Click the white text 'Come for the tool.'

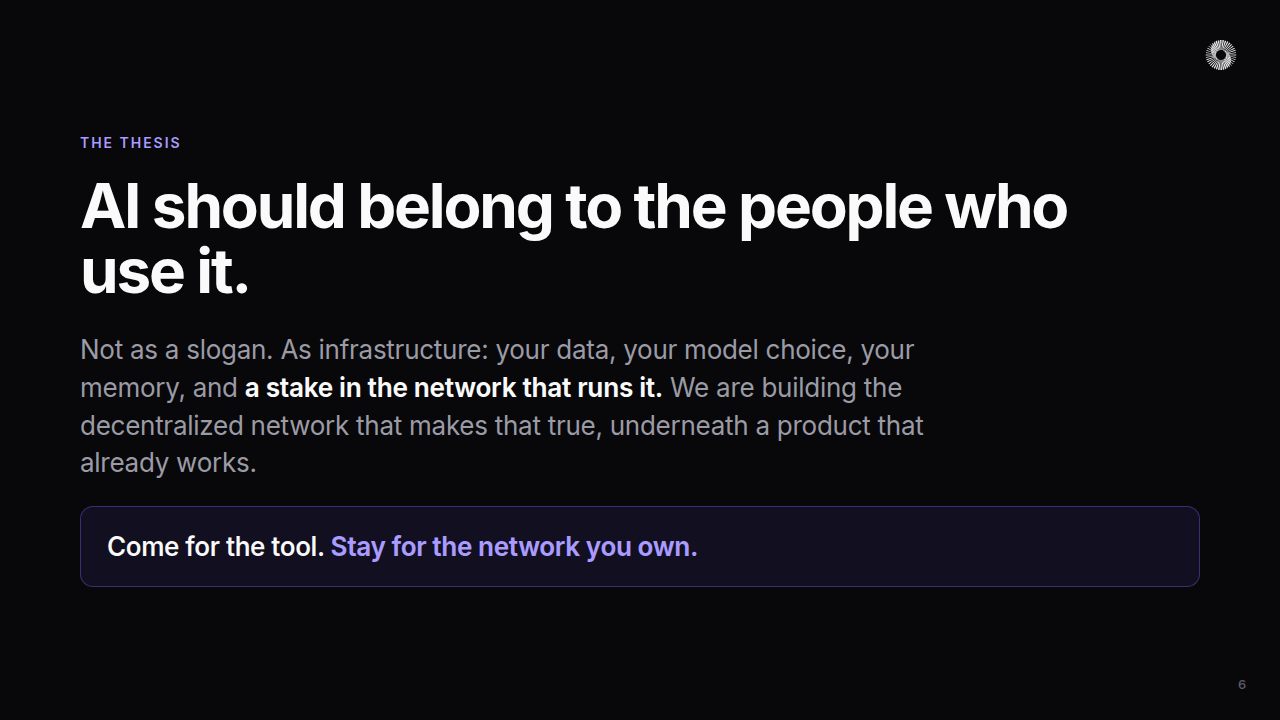point(215,547)
